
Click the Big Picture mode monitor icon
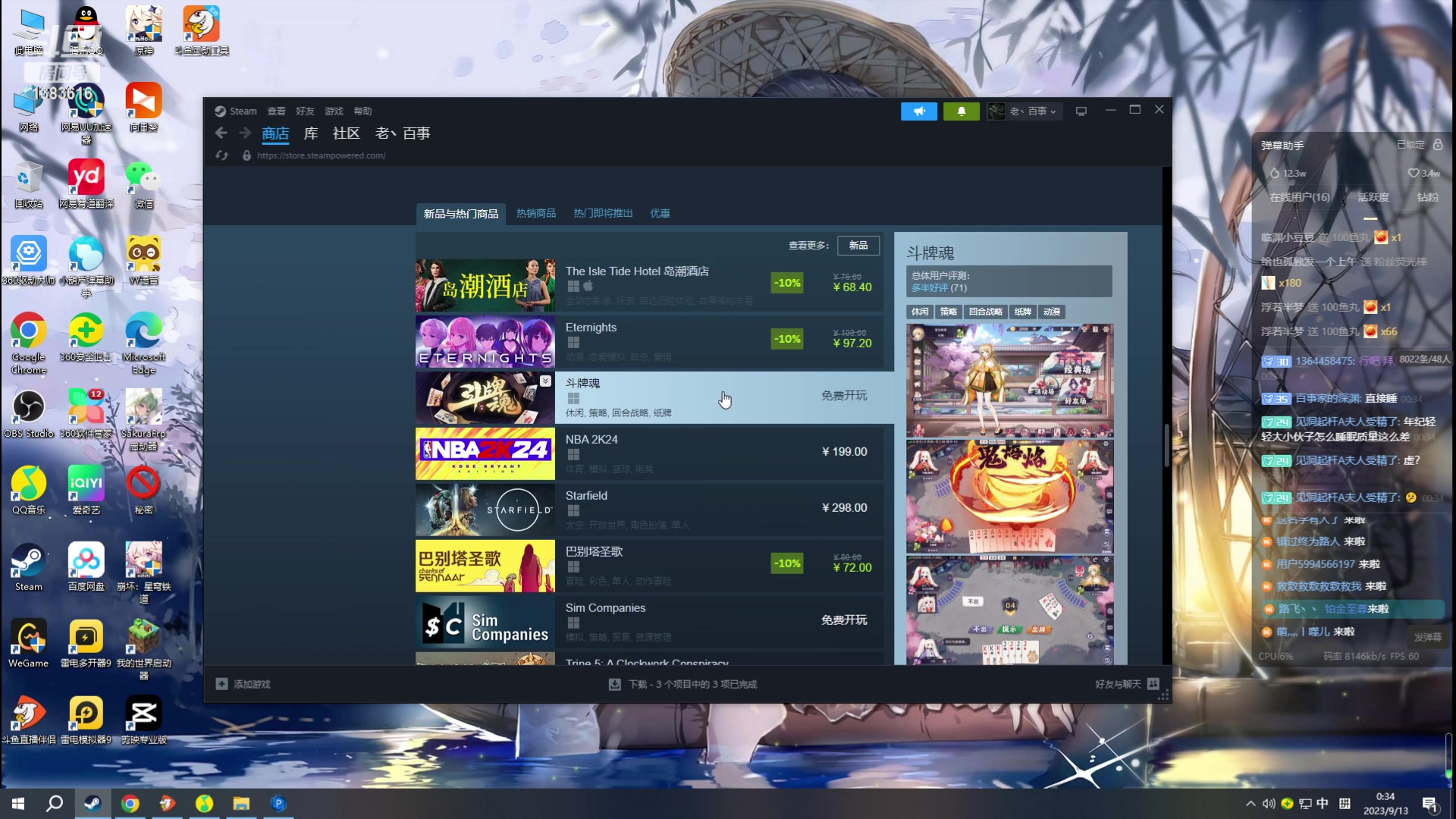tap(1081, 111)
